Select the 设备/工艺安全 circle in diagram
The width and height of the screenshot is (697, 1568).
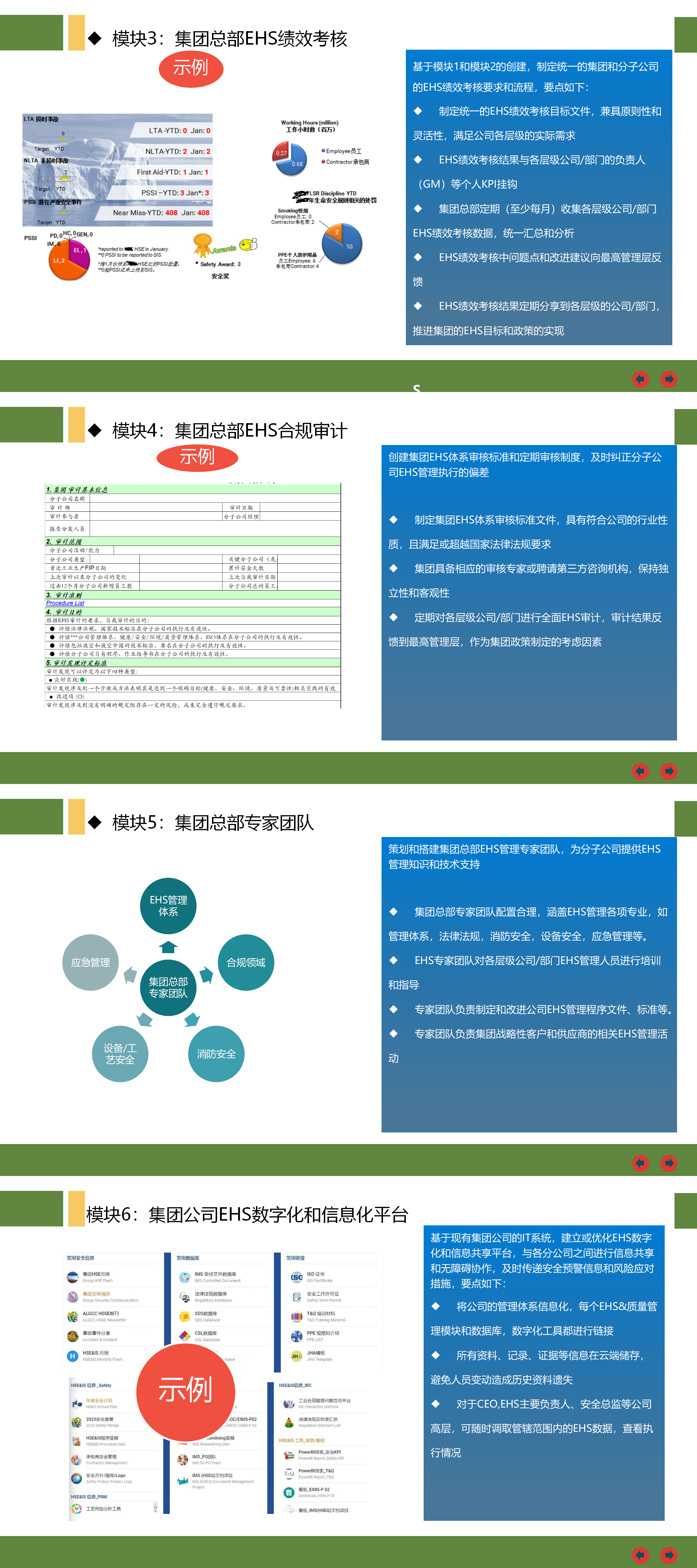click(x=120, y=1054)
